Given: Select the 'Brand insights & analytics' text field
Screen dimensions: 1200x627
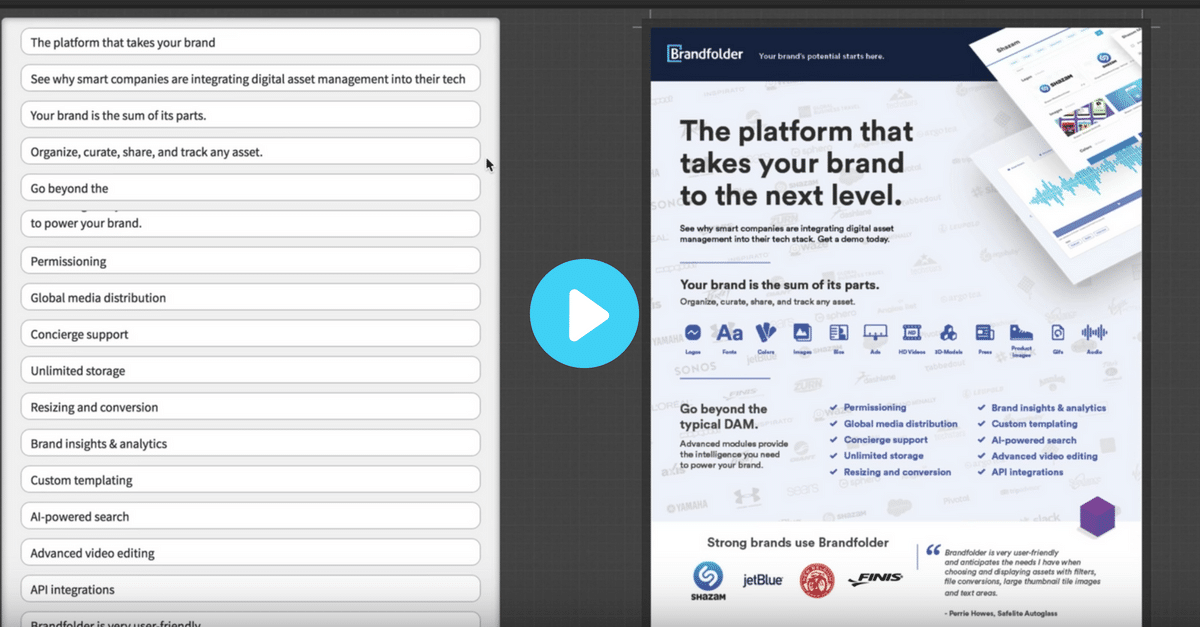Looking at the screenshot, I should coord(250,444).
